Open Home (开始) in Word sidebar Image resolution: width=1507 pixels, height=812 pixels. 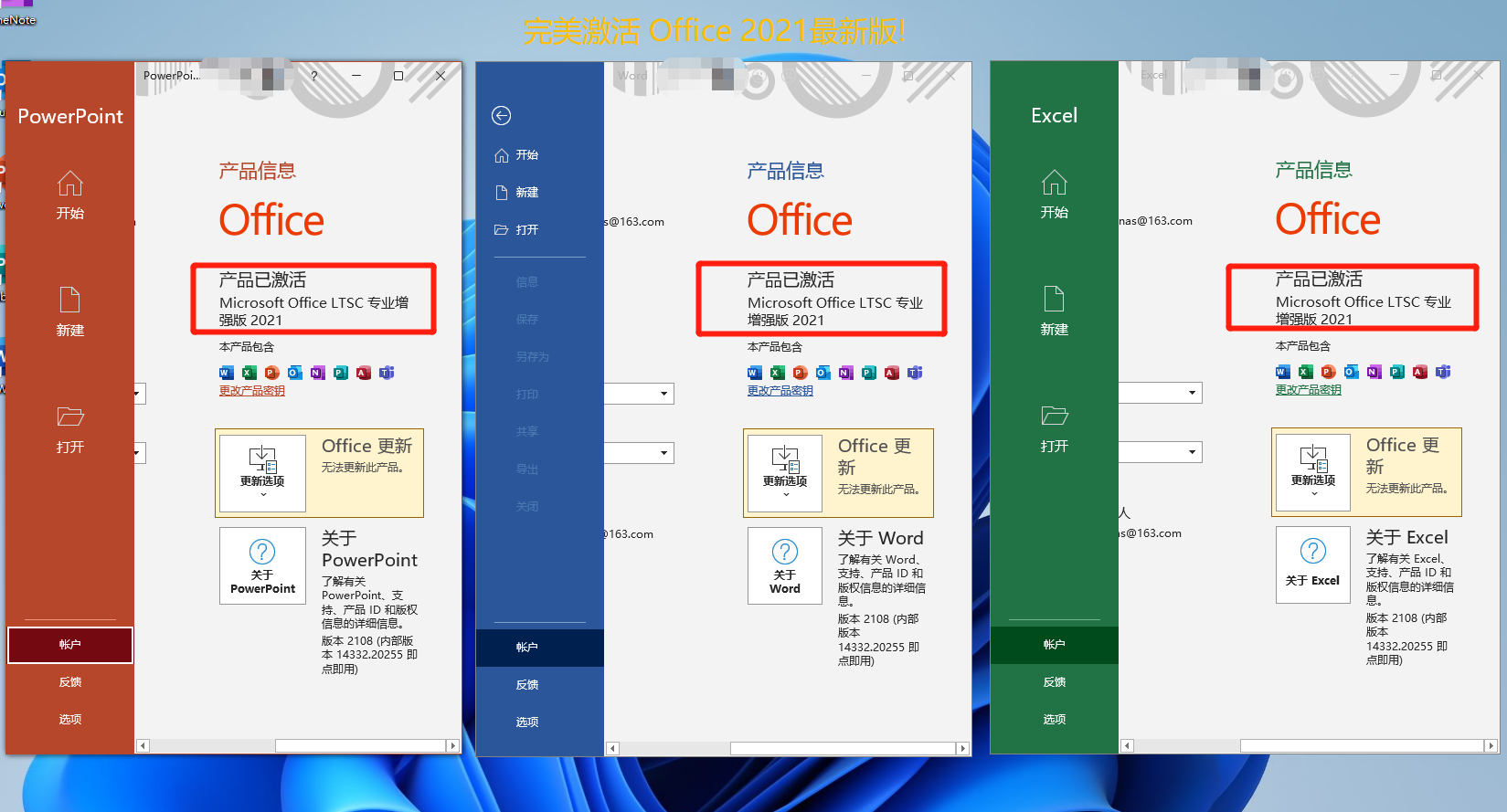(539, 155)
